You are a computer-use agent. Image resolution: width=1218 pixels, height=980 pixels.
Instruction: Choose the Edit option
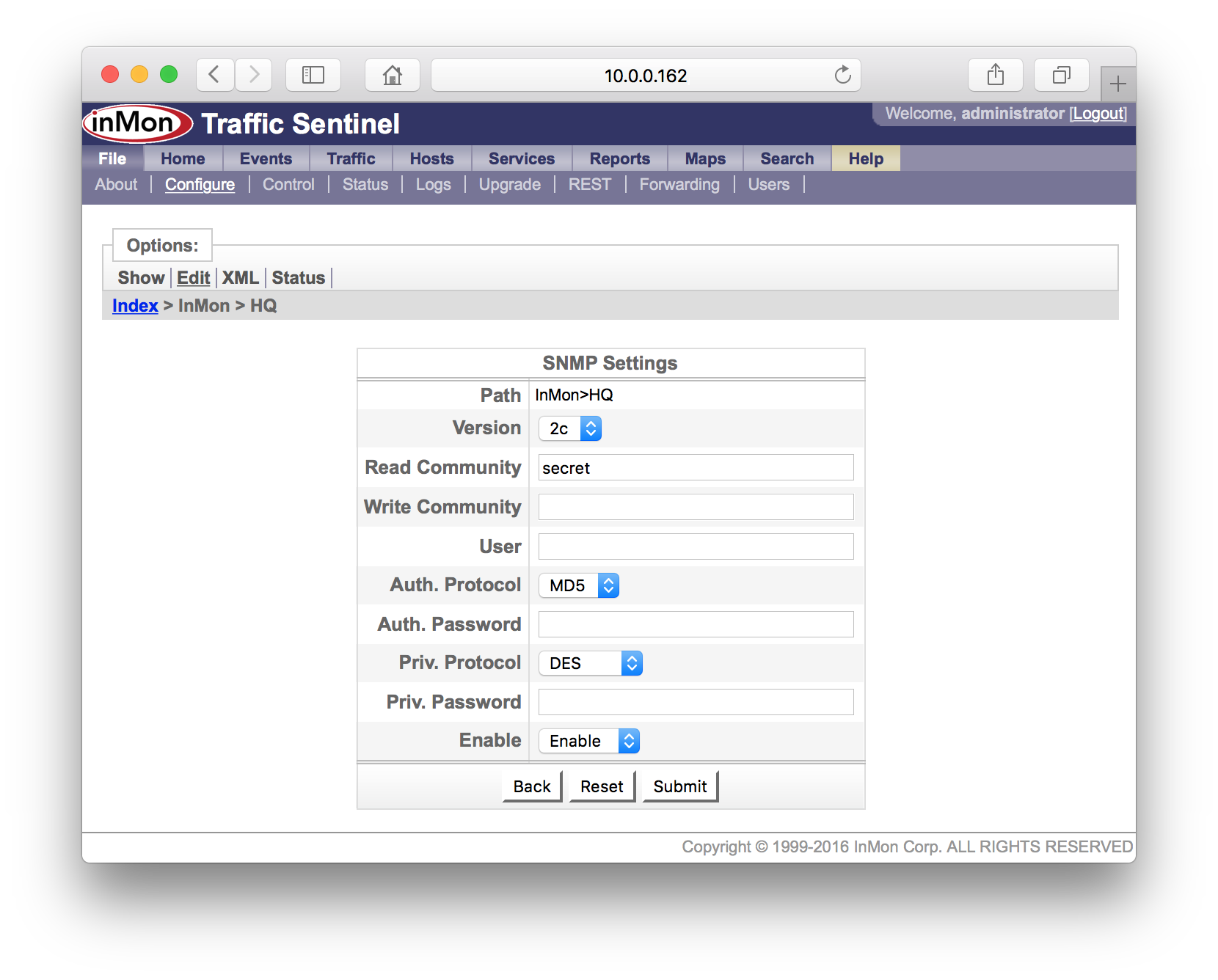194,278
